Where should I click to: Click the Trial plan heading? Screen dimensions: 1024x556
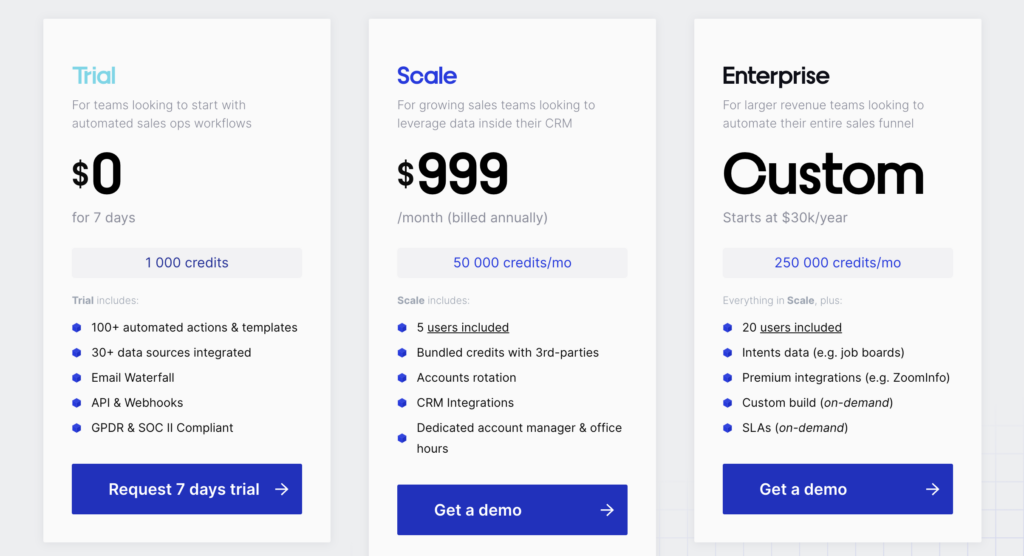(93, 76)
